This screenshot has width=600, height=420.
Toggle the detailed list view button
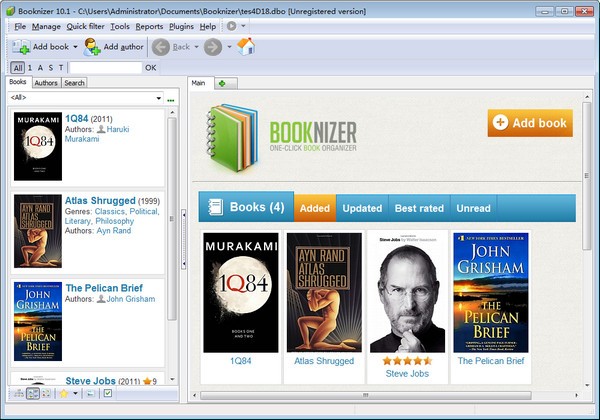pyautogui.click(x=33, y=394)
